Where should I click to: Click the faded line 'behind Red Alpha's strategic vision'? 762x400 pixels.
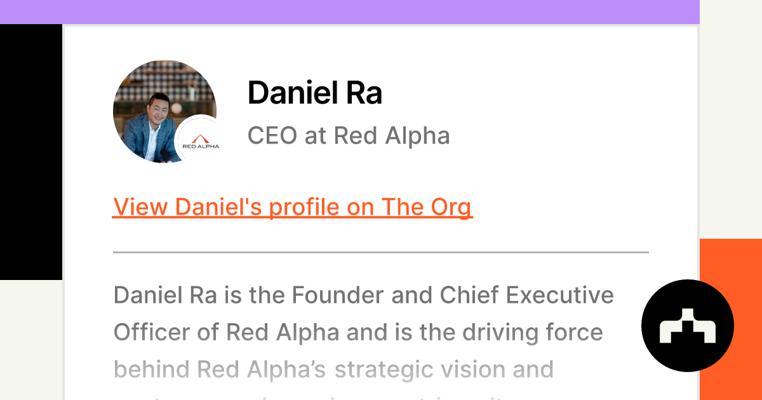(x=332, y=369)
